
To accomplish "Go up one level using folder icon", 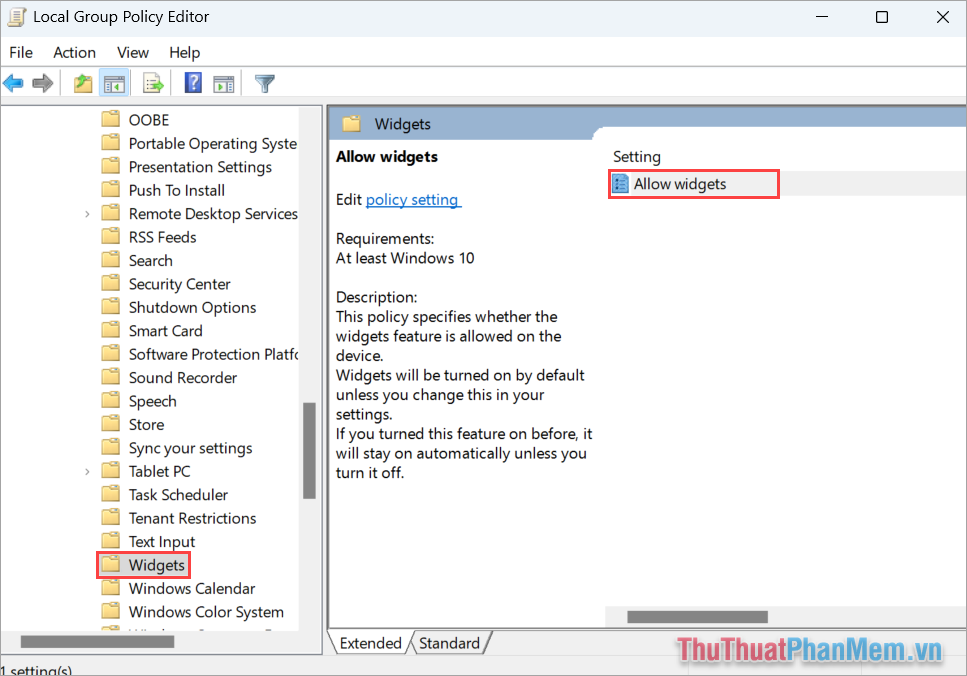I will point(83,83).
